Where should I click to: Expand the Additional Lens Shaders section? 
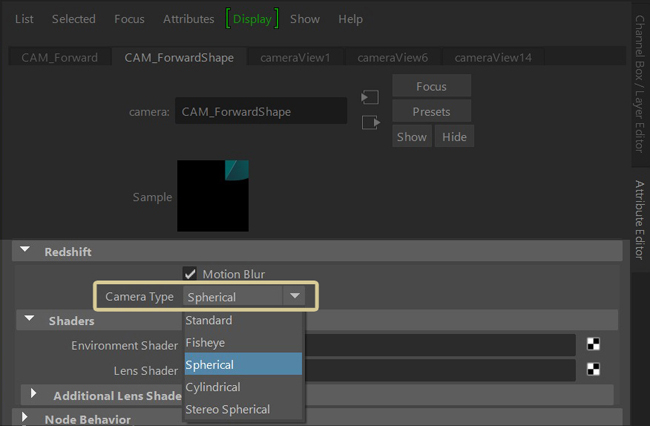34,395
